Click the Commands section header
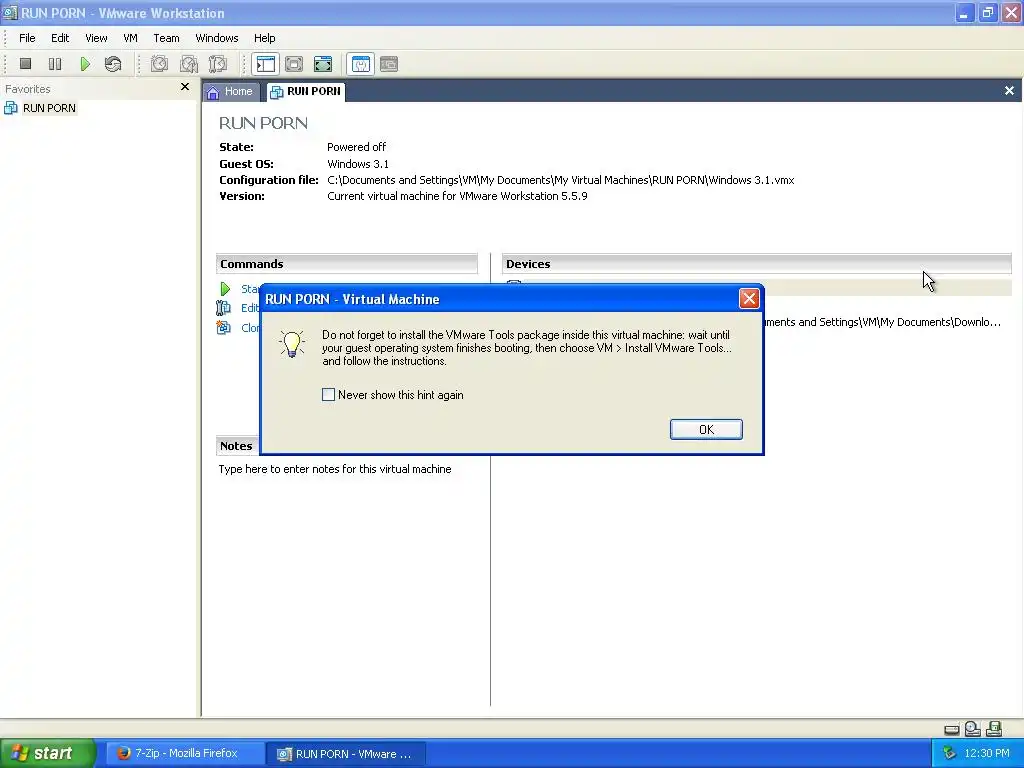Screen dimensions: 1024x768 click(x=347, y=264)
